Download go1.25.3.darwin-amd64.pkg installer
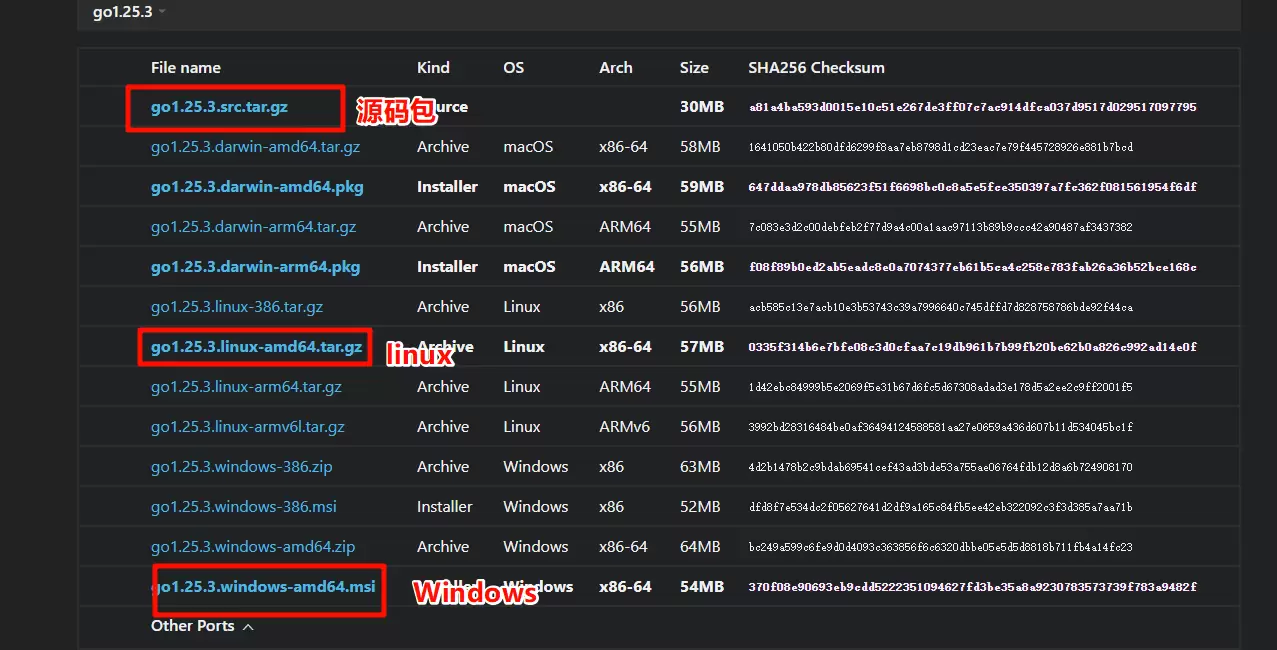1277x650 pixels. tap(257, 187)
